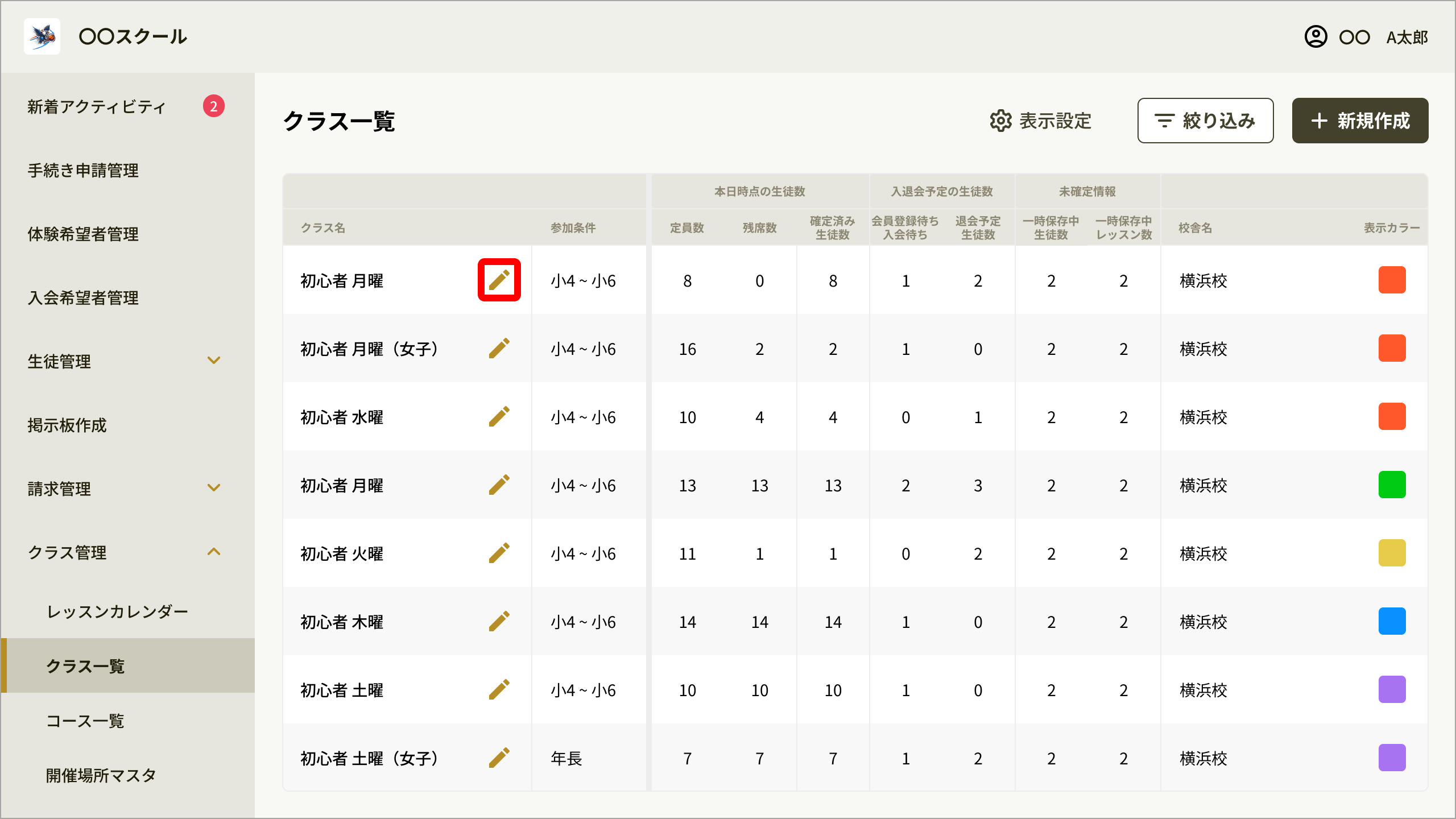Open コース一覧 submenu item
This screenshot has width=1456, height=819.
(x=85, y=721)
